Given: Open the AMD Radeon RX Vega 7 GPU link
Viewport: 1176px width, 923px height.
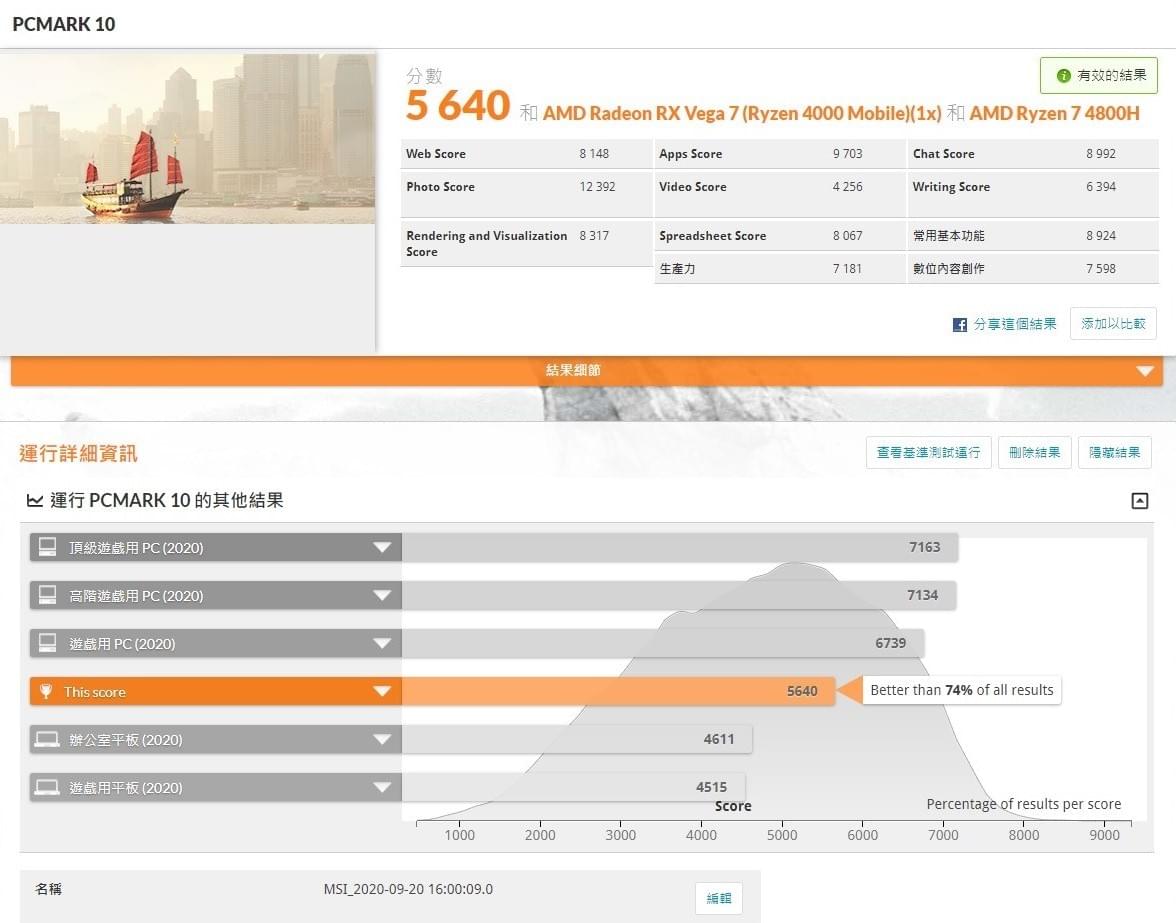Looking at the screenshot, I should [x=742, y=113].
